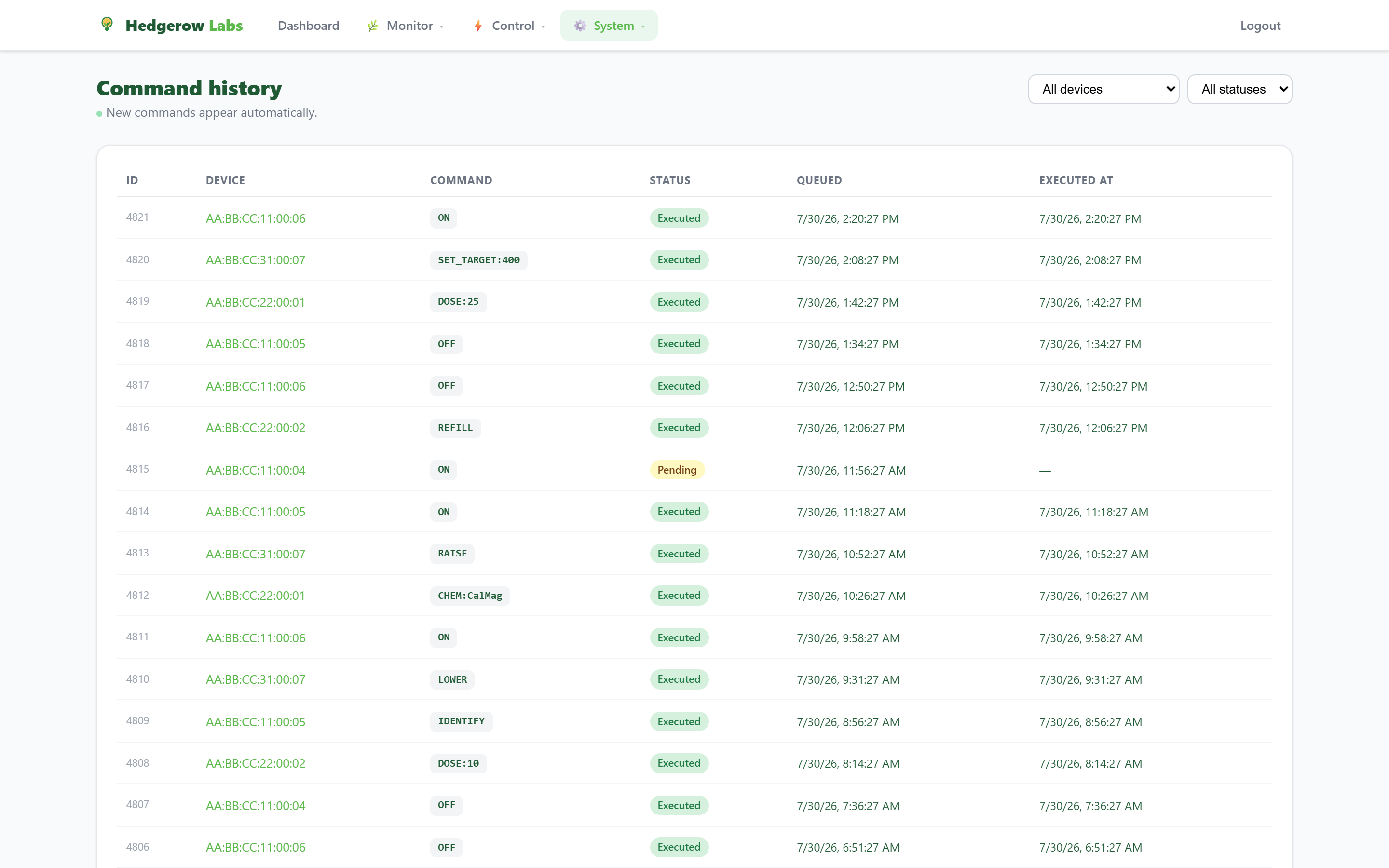This screenshot has height=868, width=1389.
Task: Click the COMMAND column header
Action: (x=461, y=180)
